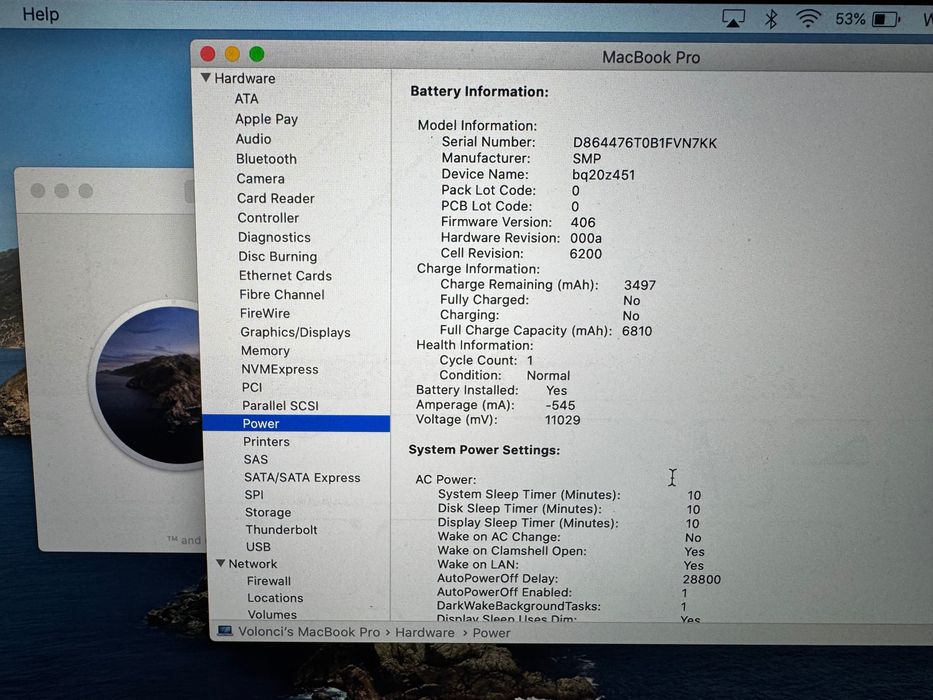Click Voloncì's MacBook Pro in path bar
Viewport: 933px width, 700px height.
309,632
